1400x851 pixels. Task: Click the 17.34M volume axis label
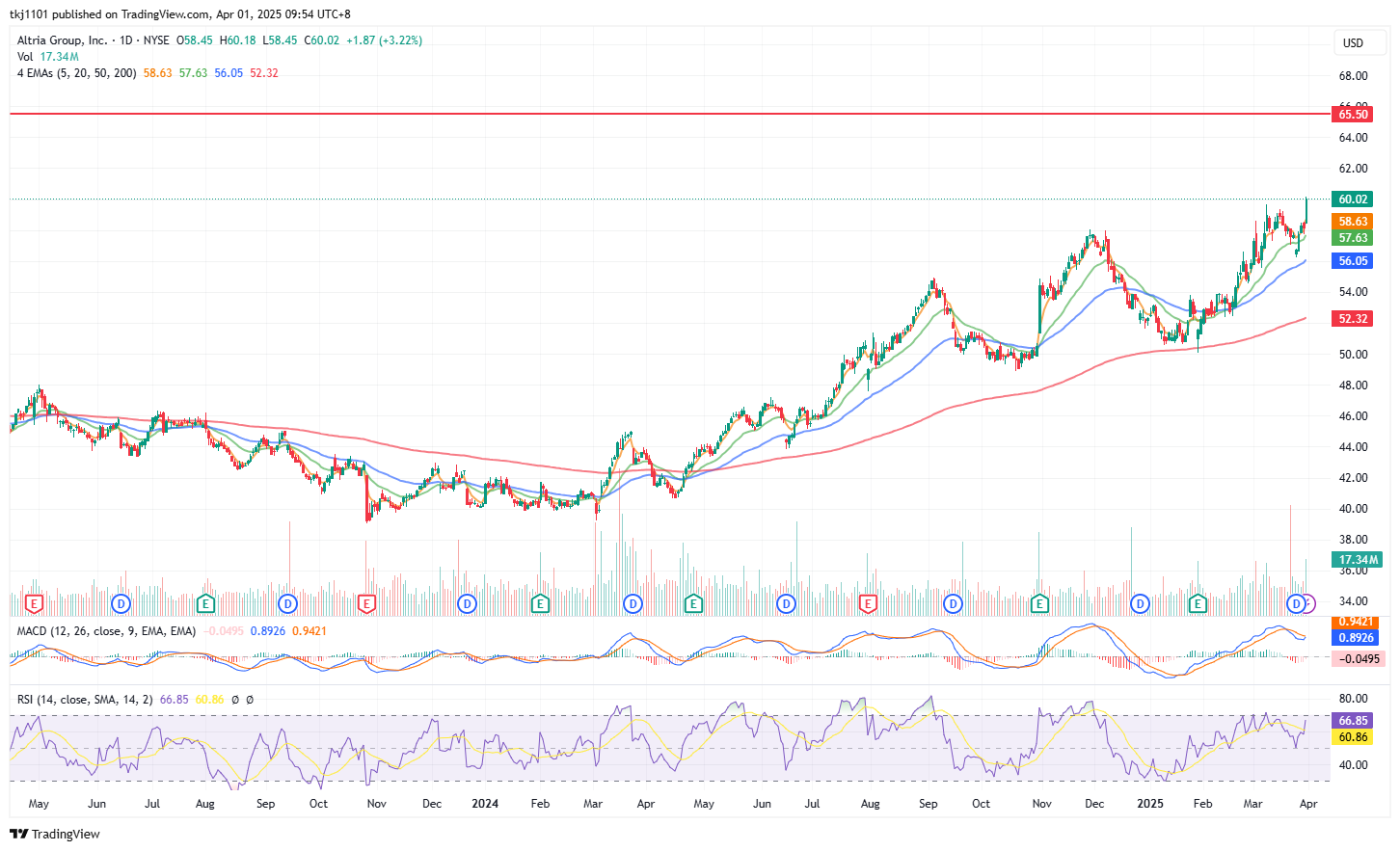1358,560
